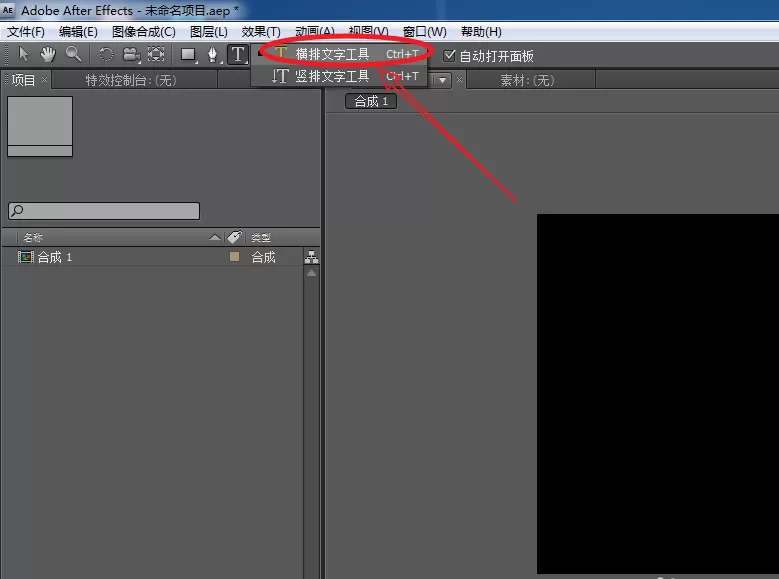Click the 合成 1 composition icon
The width and height of the screenshot is (779, 579).
click(26, 257)
